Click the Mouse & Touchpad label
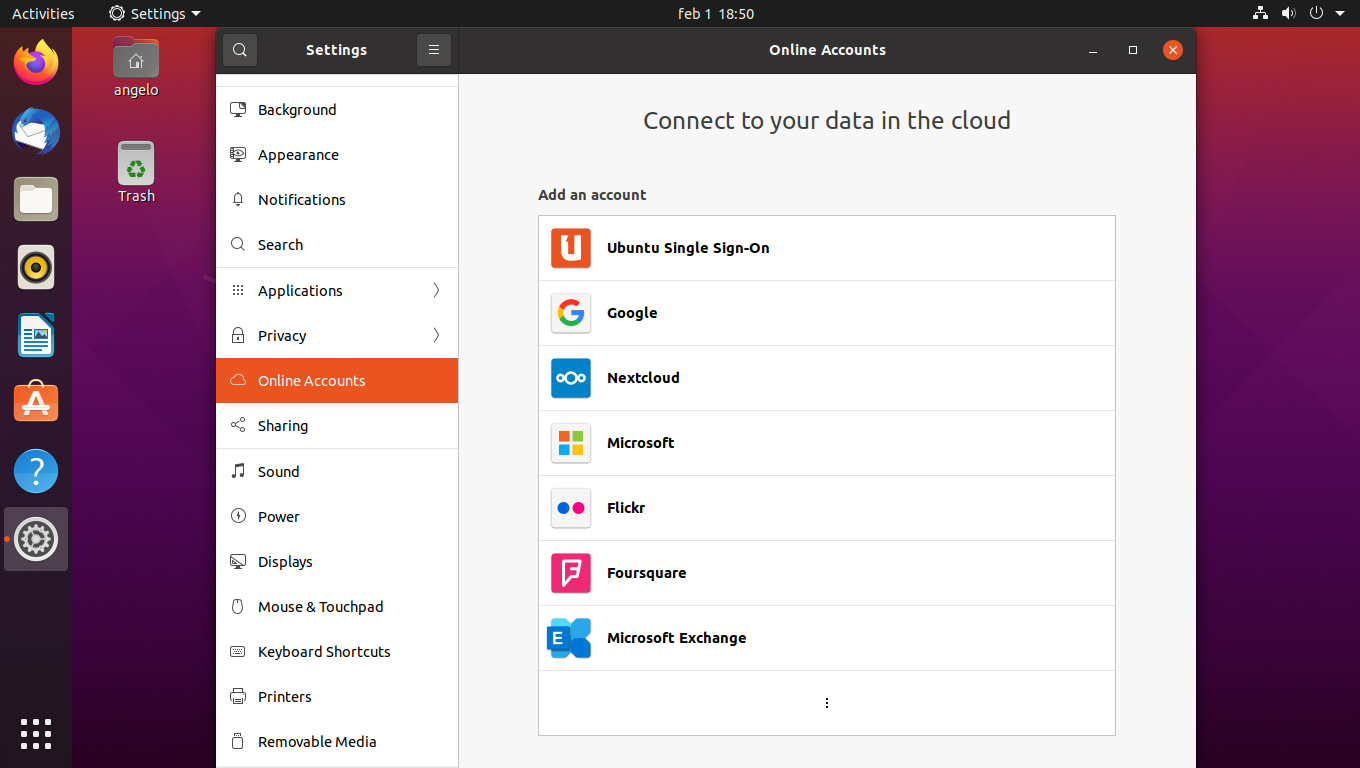This screenshot has width=1360, height=768. point(320,607)
